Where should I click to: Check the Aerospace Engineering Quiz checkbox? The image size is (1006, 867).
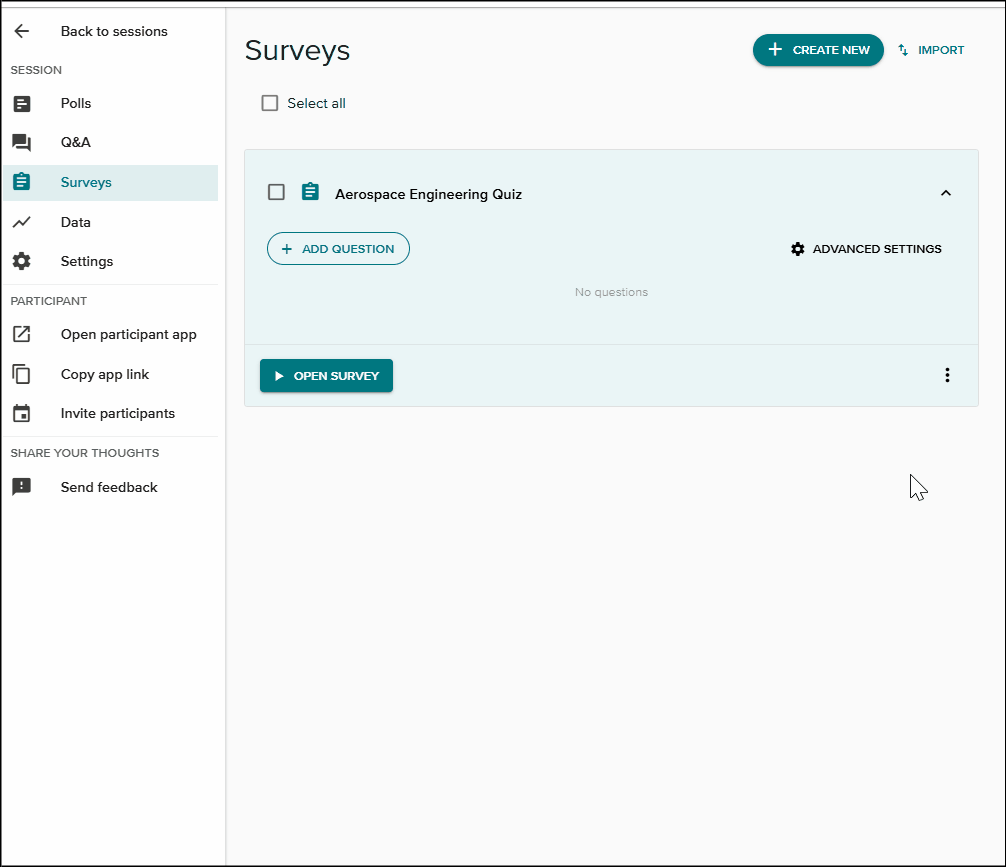pyautogui.click(x=276, y=192)
